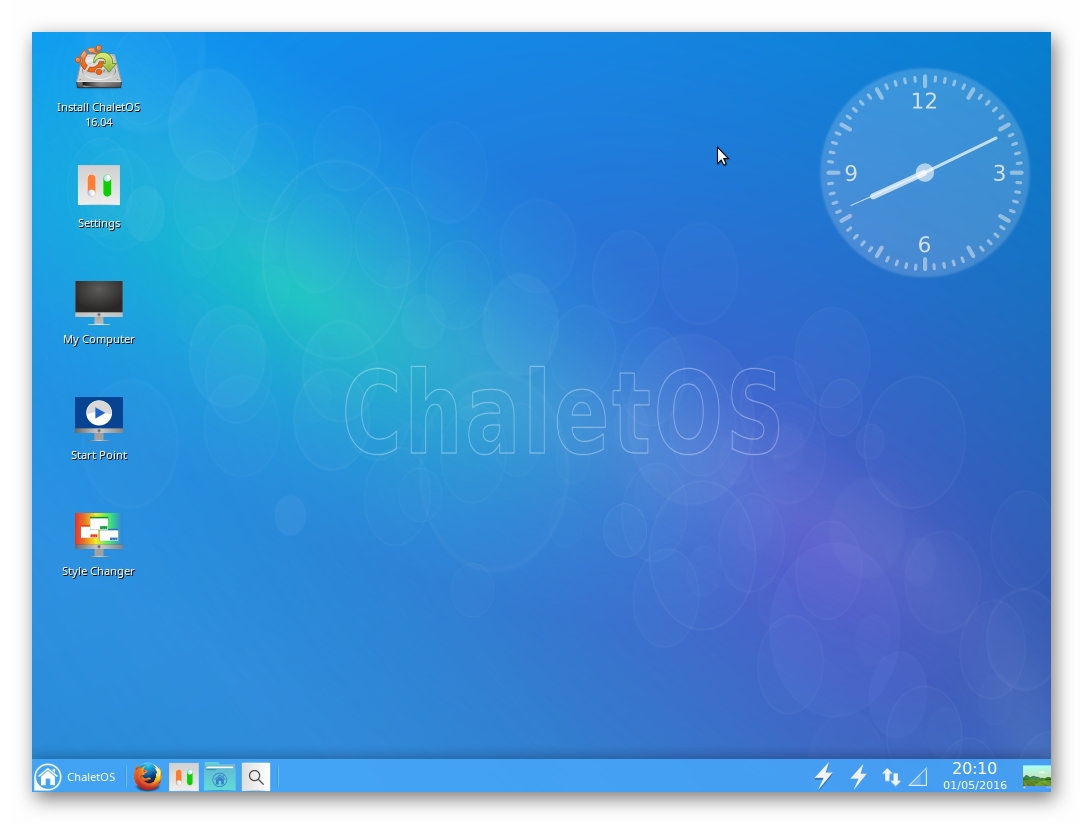Click the first lightning bolt tray icon
The width and height of the screenshot is (1083, 824).
pyautogui.click(x=823, y=776)
